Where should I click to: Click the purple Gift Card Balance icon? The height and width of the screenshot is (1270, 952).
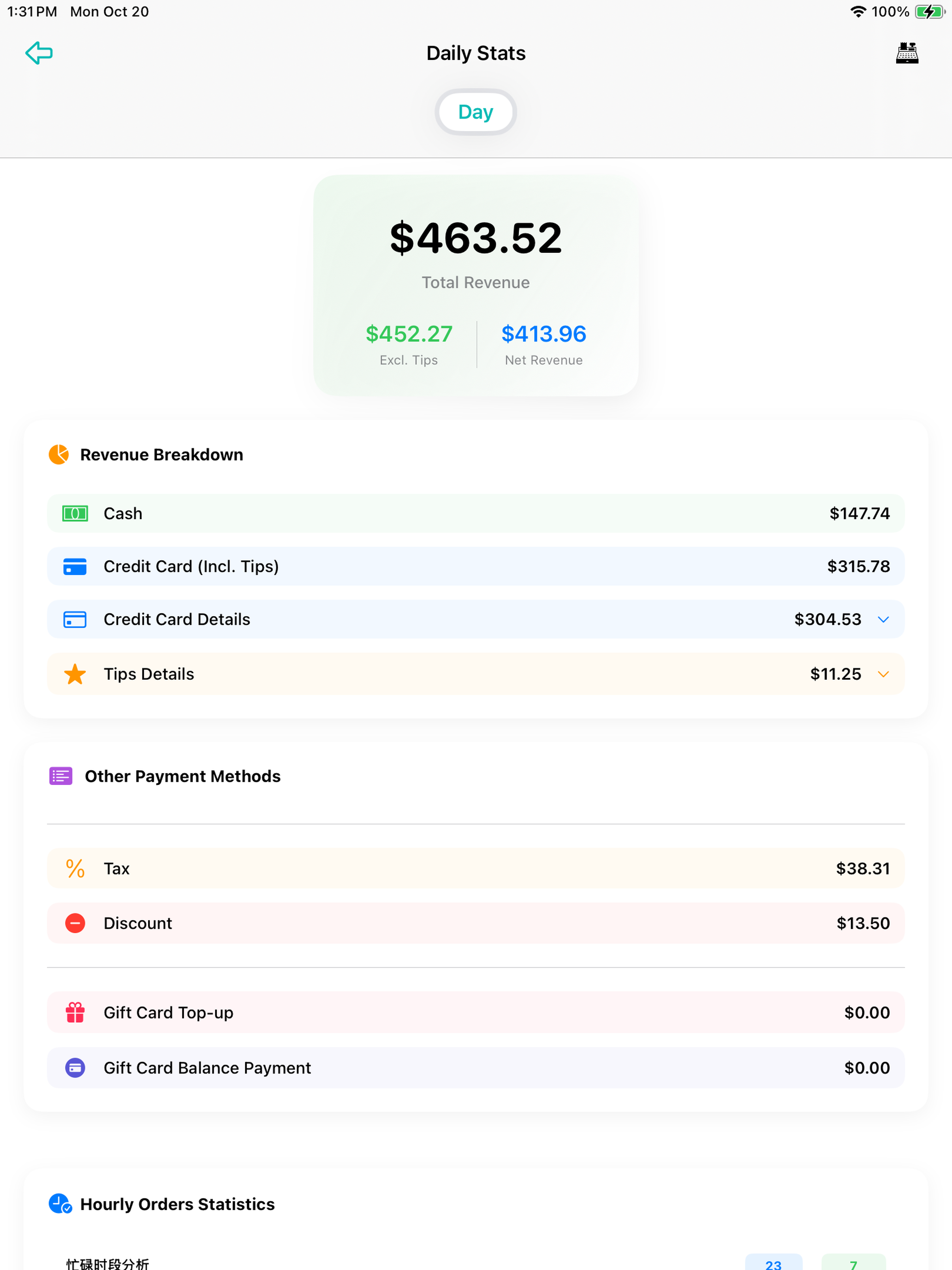click(75, 1067)
